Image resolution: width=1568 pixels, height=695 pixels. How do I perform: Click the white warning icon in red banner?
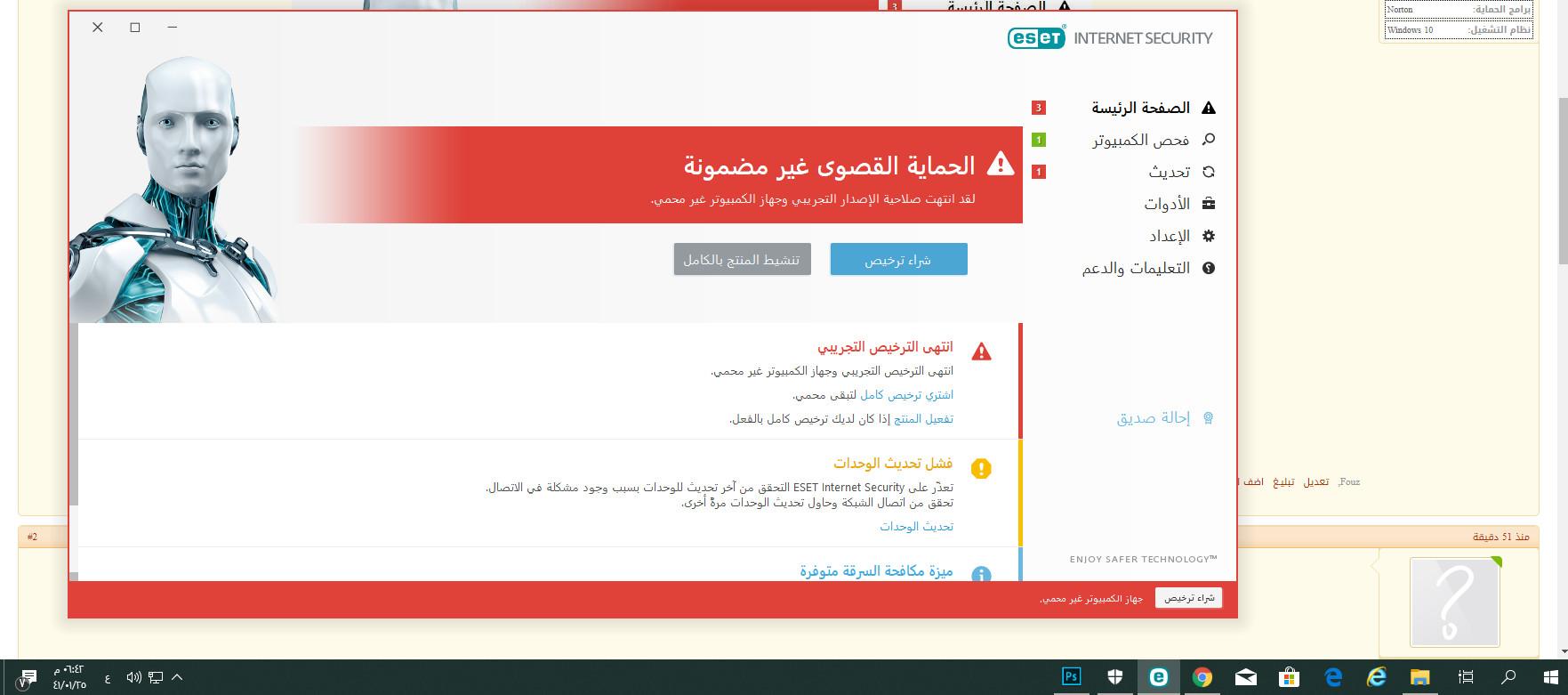point(1001,164)
